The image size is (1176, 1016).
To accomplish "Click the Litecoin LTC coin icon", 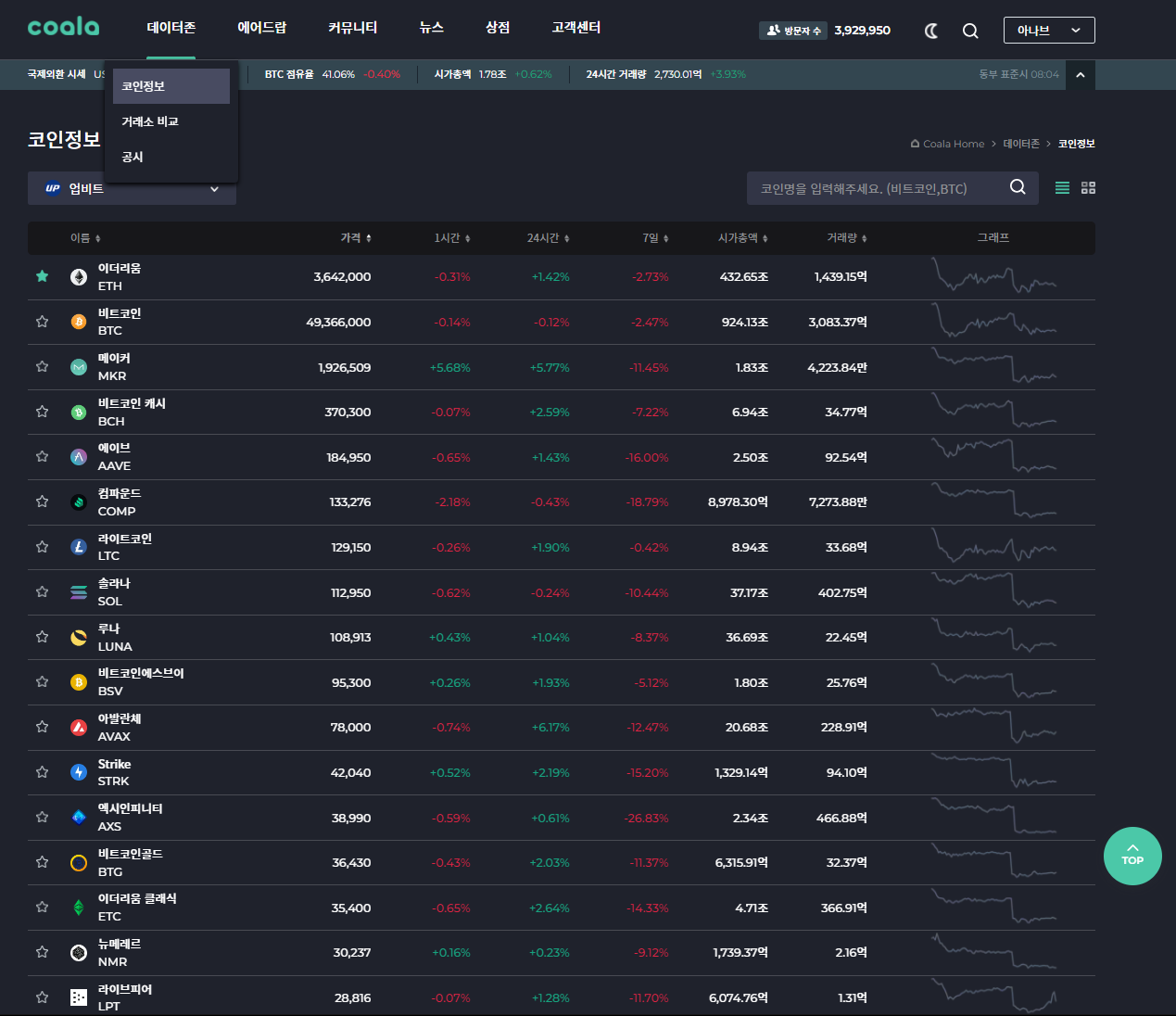I will point(79,547).
